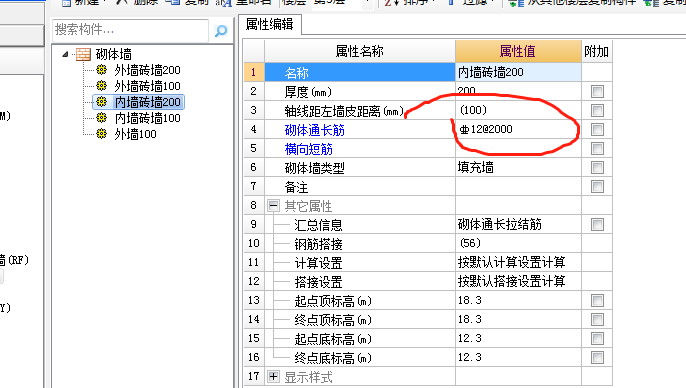
Task: Tick the 附加 checkbox for 砌体通长筋
Action: (597, 129)
